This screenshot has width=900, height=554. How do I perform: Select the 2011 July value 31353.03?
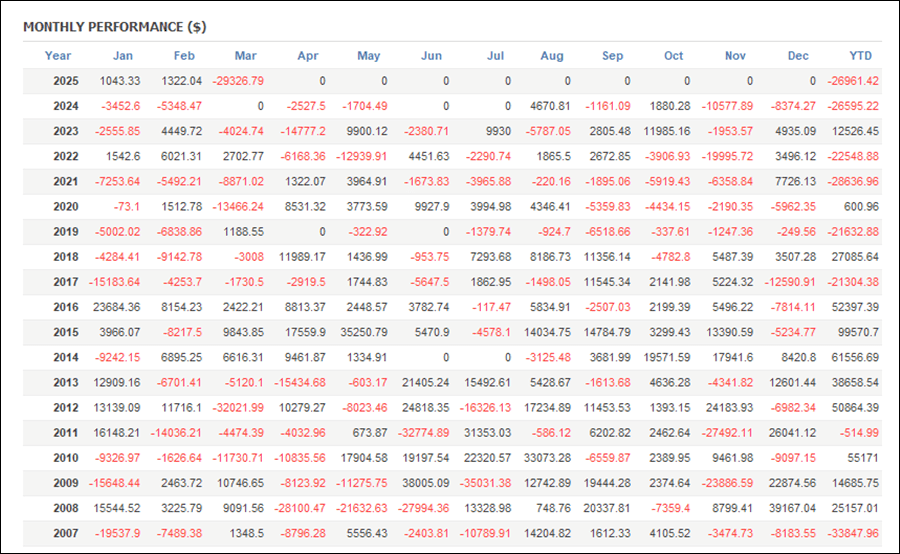point(487,433)
